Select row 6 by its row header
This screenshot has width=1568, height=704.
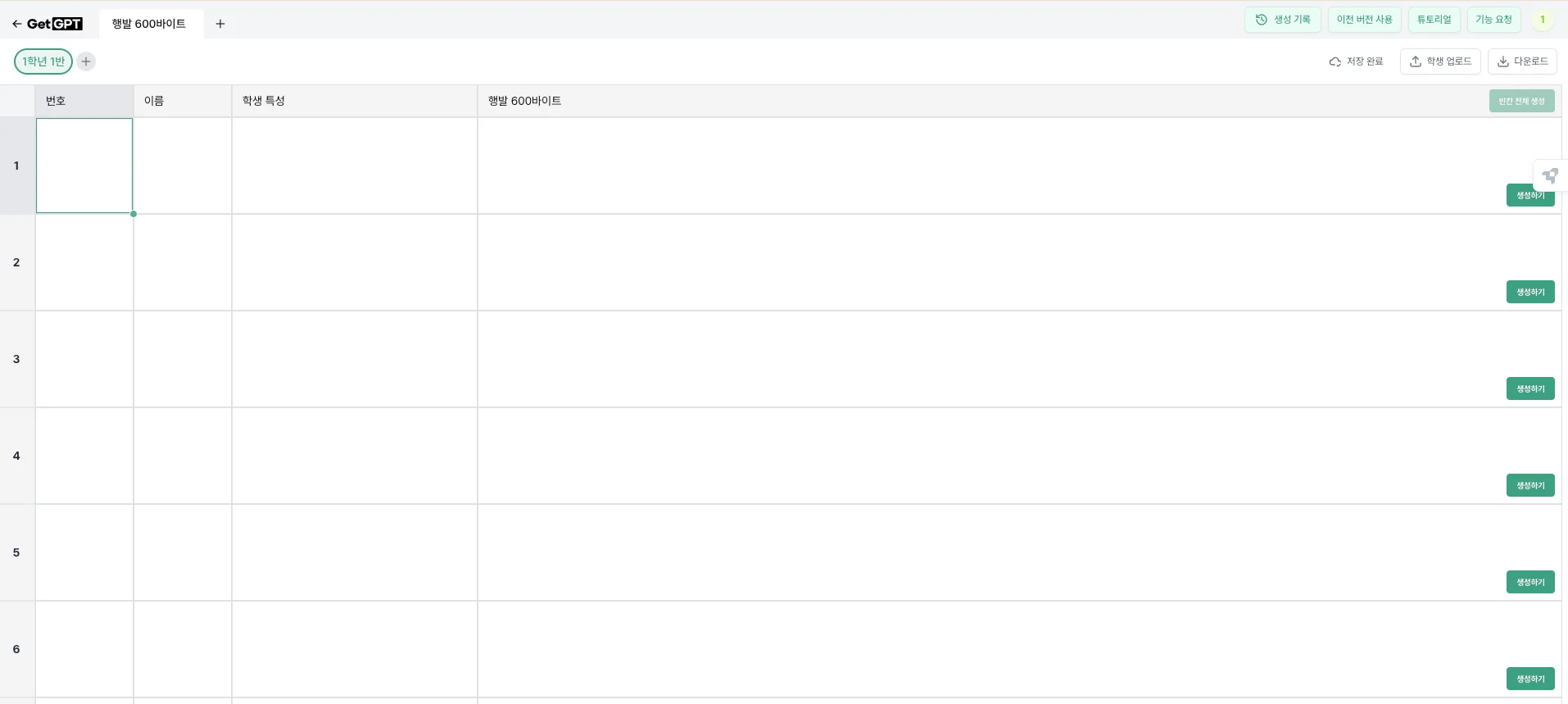coord(16,649)
